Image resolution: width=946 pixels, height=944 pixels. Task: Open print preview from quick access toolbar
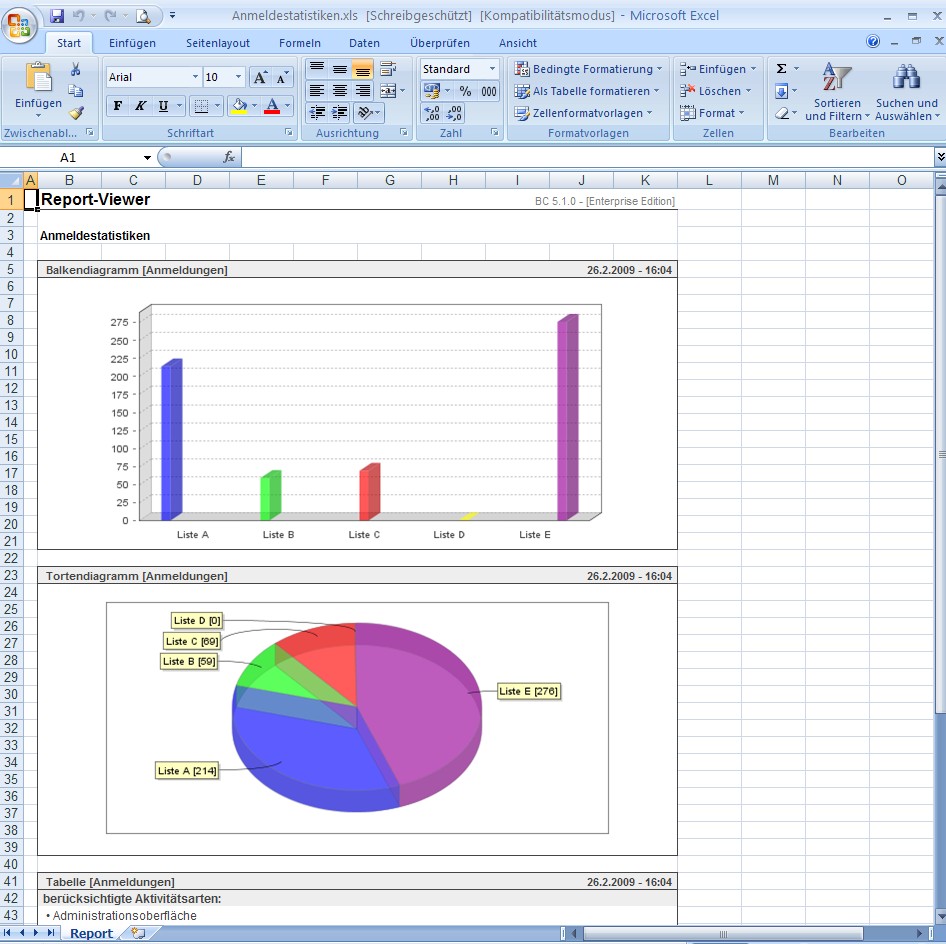[143, 16]
